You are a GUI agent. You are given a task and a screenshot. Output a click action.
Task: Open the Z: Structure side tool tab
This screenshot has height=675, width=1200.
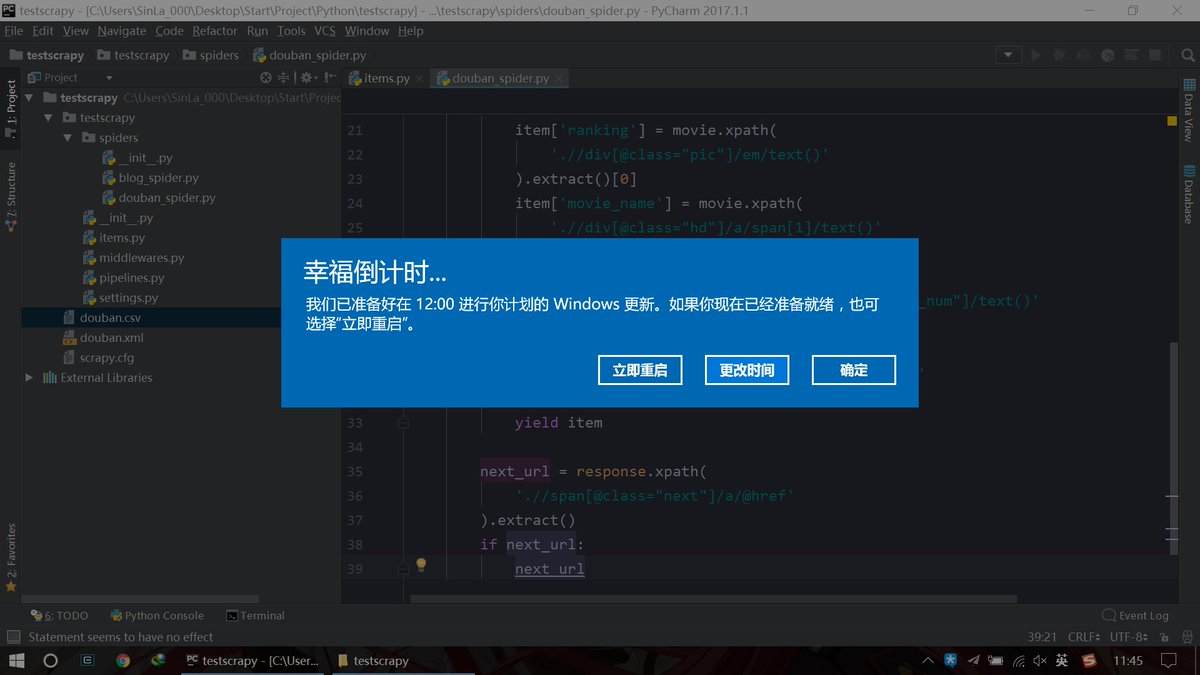11,196
